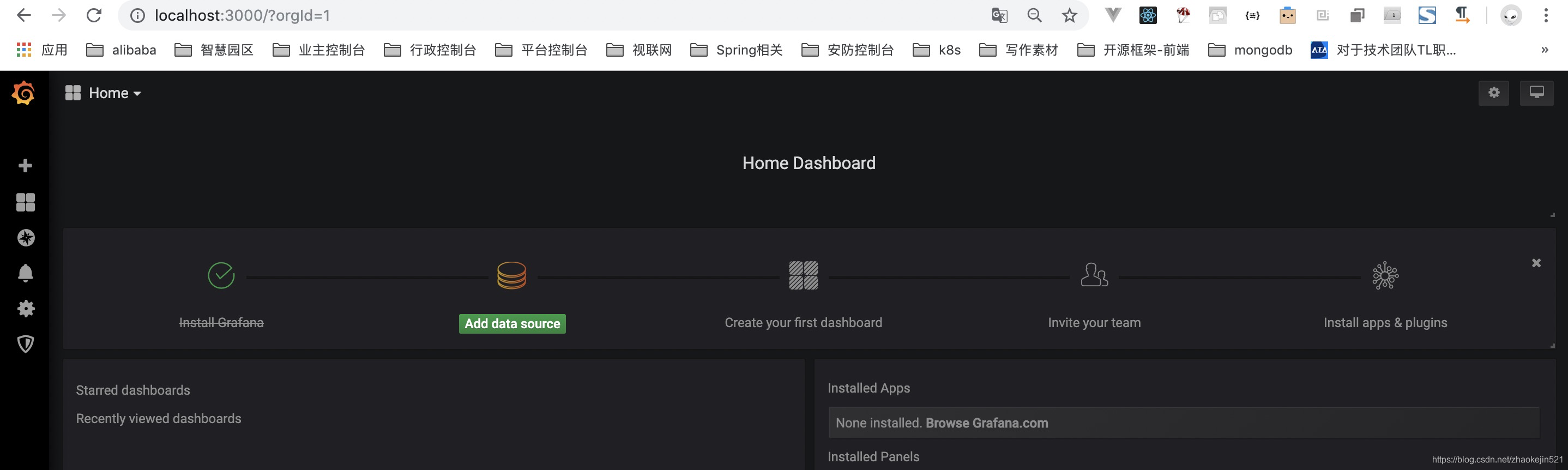The height and width of the screenshot is (470, 1568).
Task: Open the 对于技术团队TL职 bookmark
Action: tap(1384, 50)
